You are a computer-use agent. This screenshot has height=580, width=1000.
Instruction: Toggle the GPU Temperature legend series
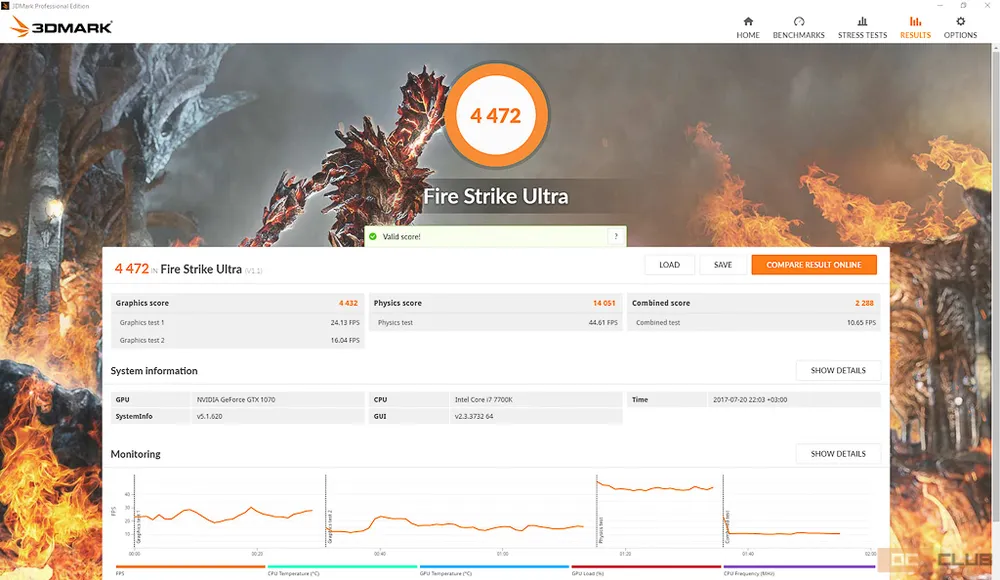tap(494, 567)
